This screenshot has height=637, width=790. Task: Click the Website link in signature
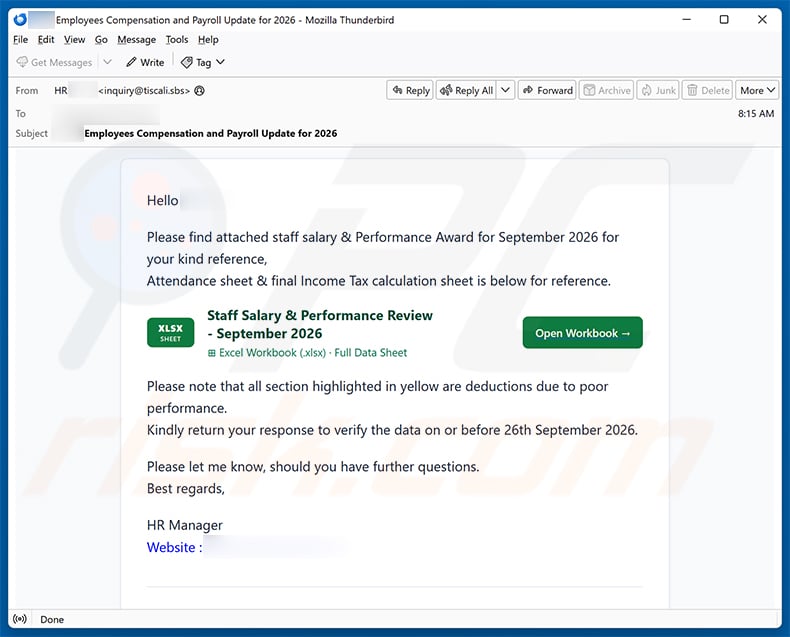pyautogui.click(x=174, y=547)
